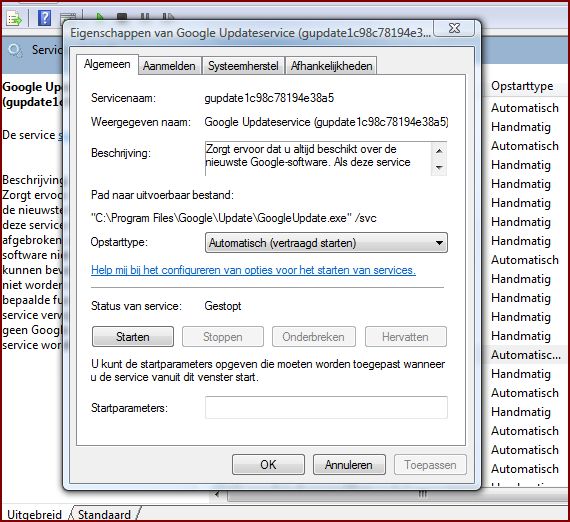Open the help link about configuring services
The image size is (570, 522).
click(253, 270)
